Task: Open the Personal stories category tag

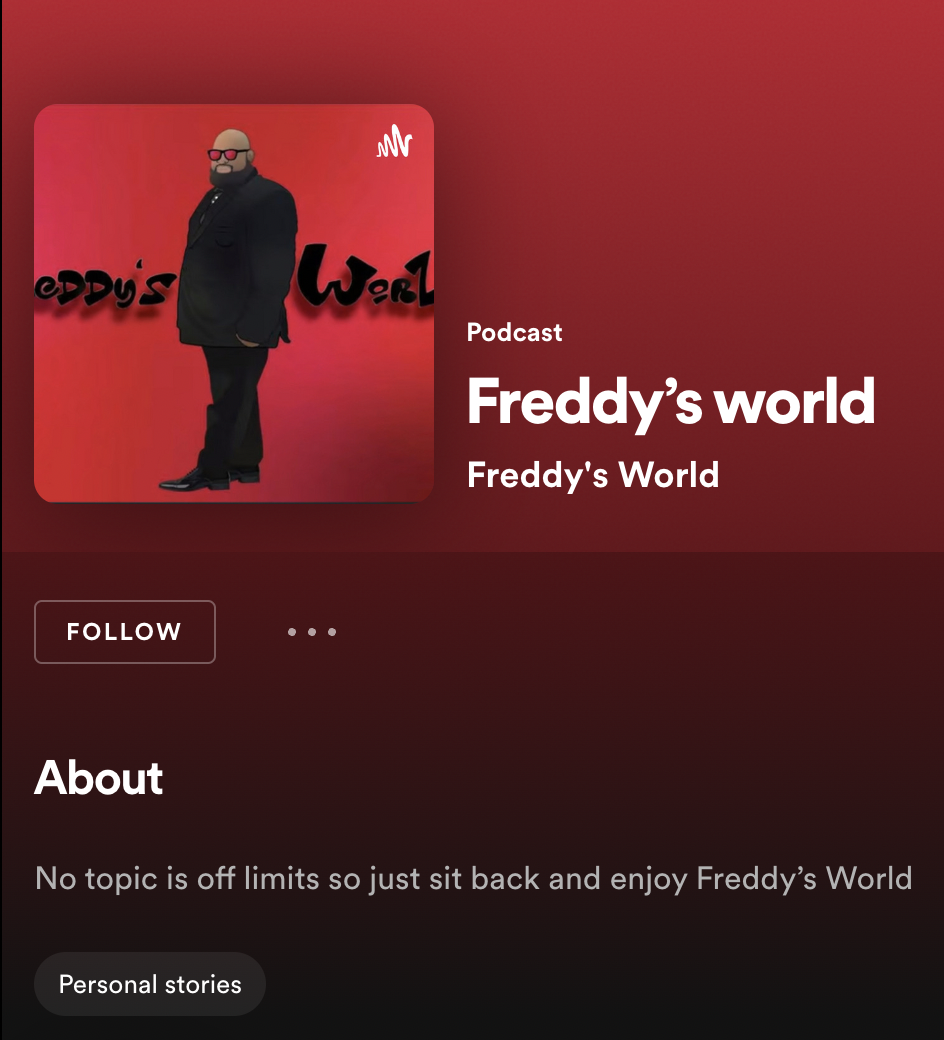Action: tap(150, 984)
